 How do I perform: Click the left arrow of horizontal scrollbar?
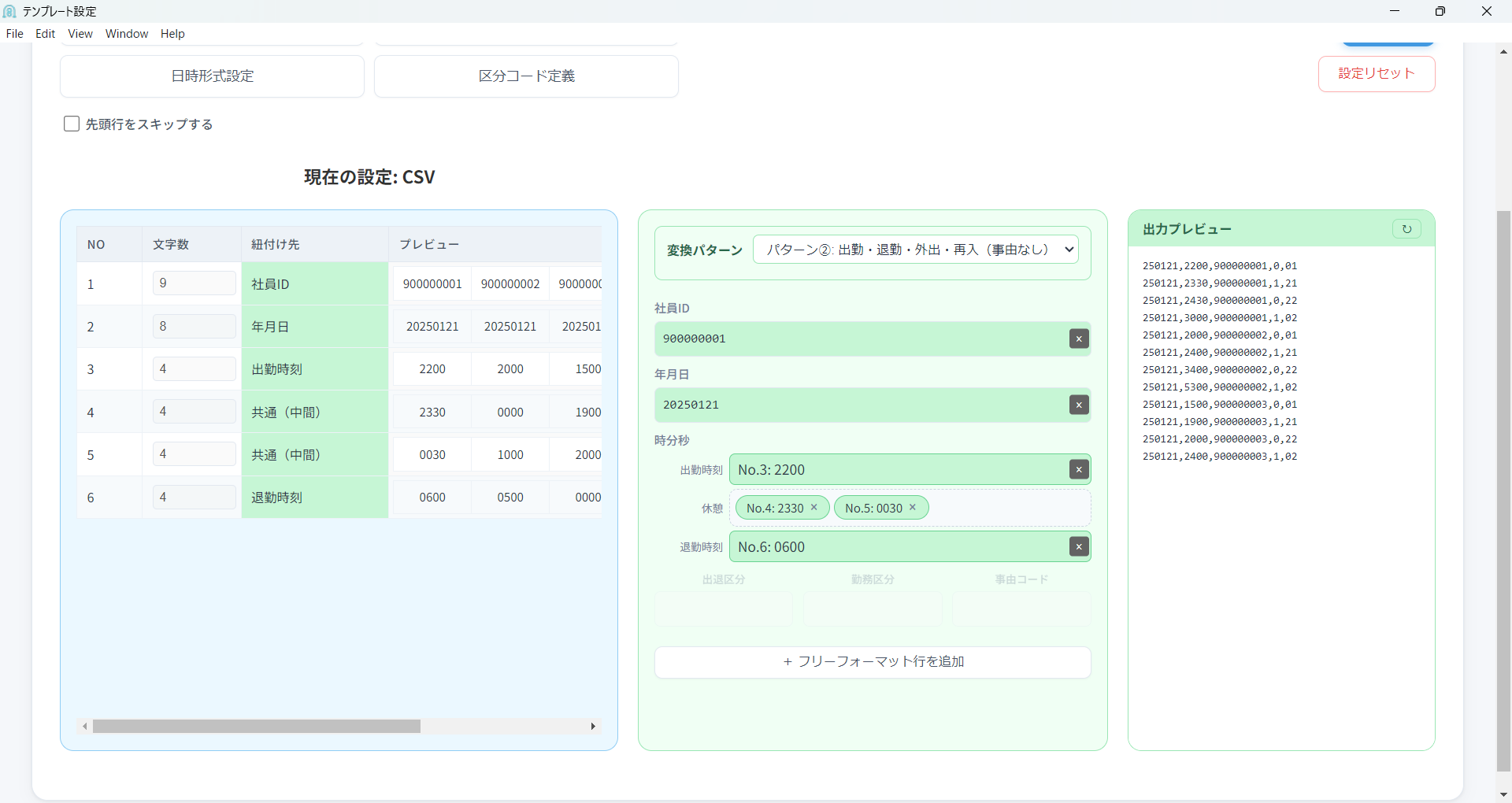[x=85, y=726]
